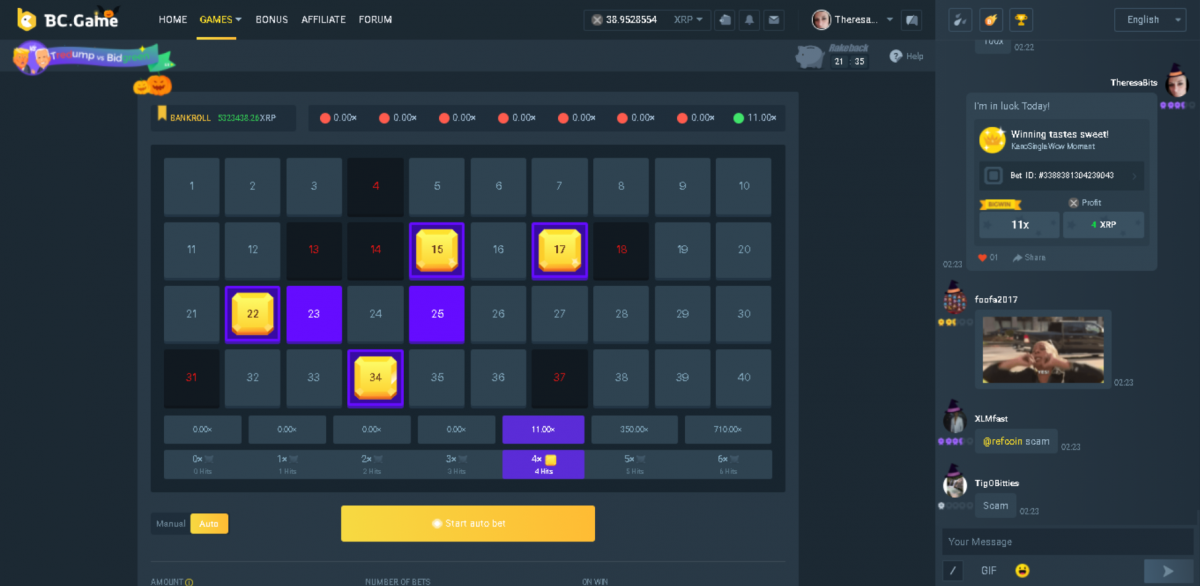
Task: Click the Help question mark icon
Action: [x=896, y=56]
